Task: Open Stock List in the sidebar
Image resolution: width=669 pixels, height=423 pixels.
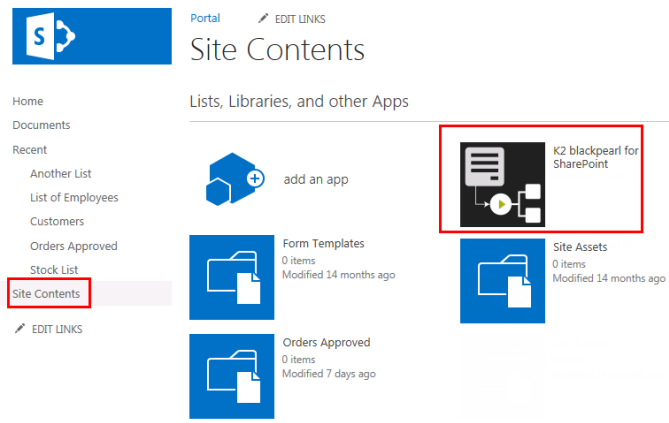Action: 54,270
